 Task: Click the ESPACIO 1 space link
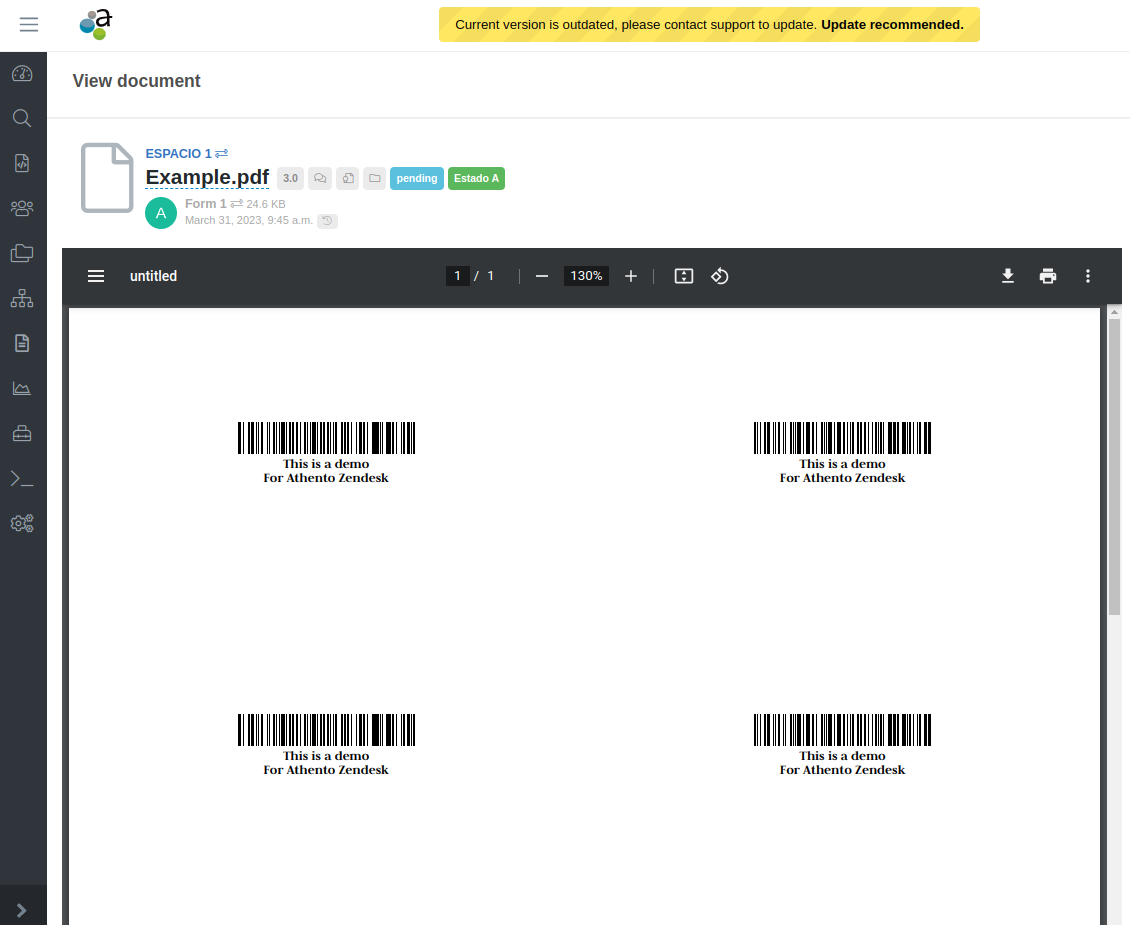coord(179,153)
